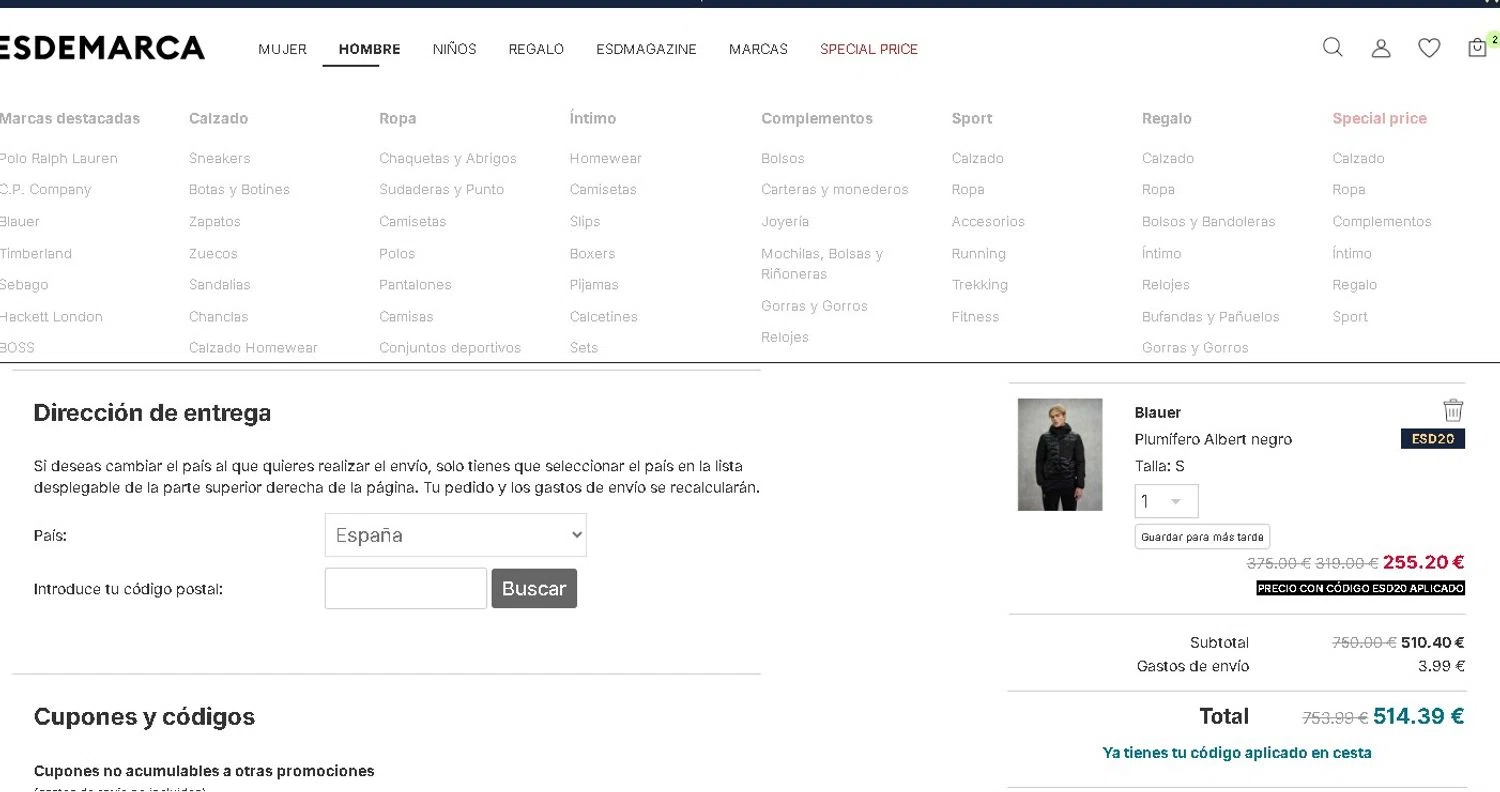The width and height of the screenshot is (1500, 792).
Task: Open Hackett London brand link
Action: 51,316
